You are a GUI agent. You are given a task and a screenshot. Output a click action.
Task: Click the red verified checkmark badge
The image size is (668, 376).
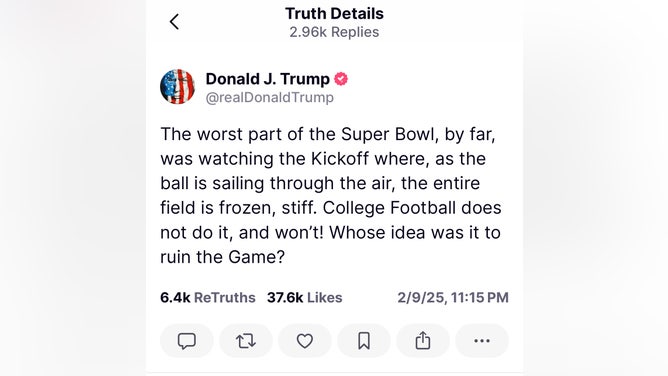pyautogui.click(x=341, y=79)
